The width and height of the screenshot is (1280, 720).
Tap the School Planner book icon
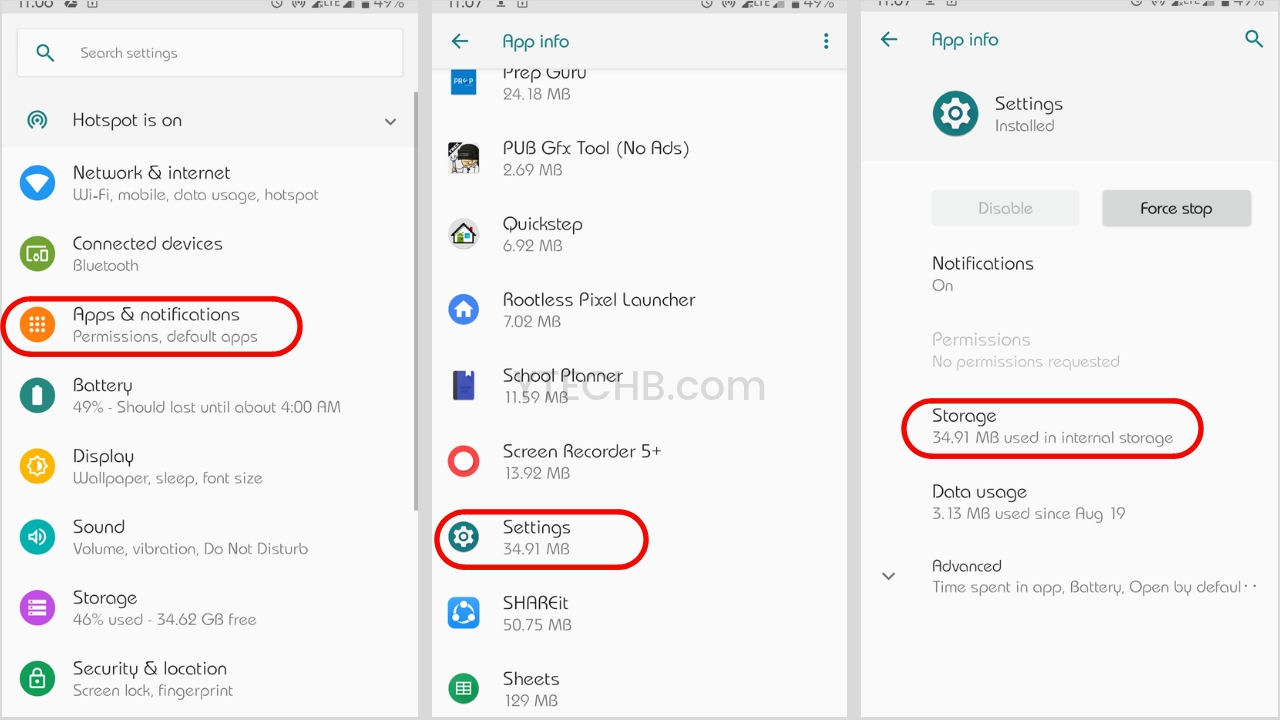click(464, 385)
